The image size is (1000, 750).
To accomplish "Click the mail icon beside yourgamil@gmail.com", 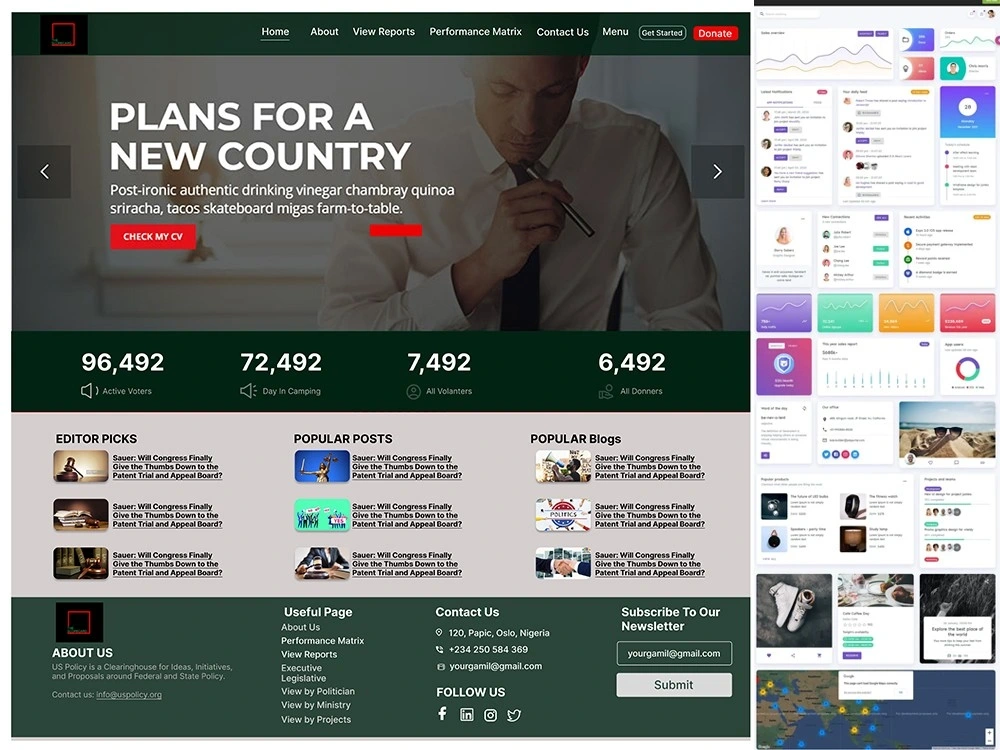I will click(440, 666).
